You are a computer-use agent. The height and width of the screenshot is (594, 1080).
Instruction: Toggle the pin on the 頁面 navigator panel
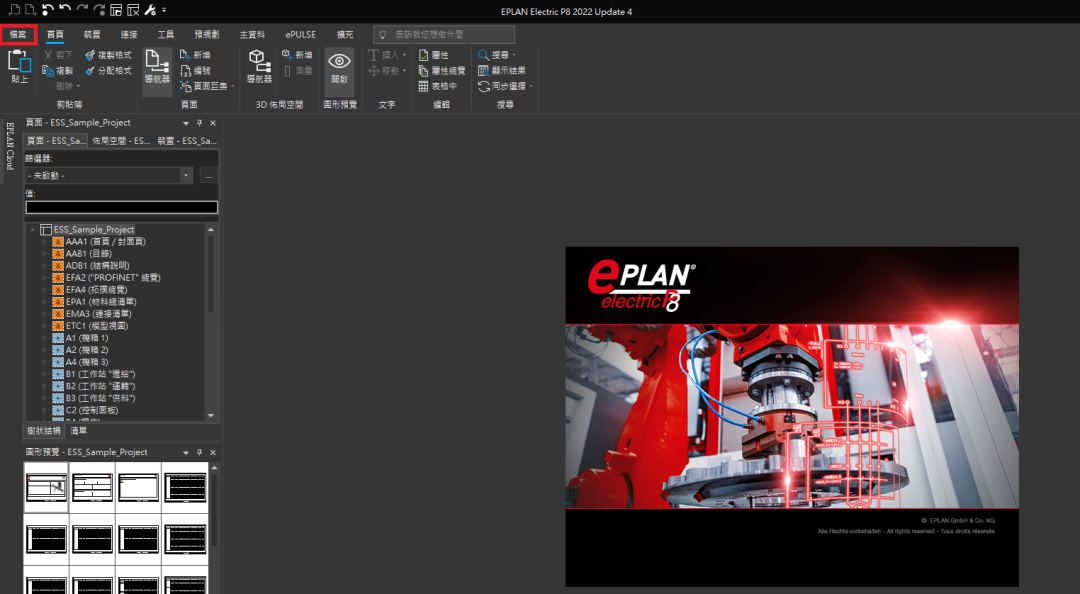click(x=199, y=123)
